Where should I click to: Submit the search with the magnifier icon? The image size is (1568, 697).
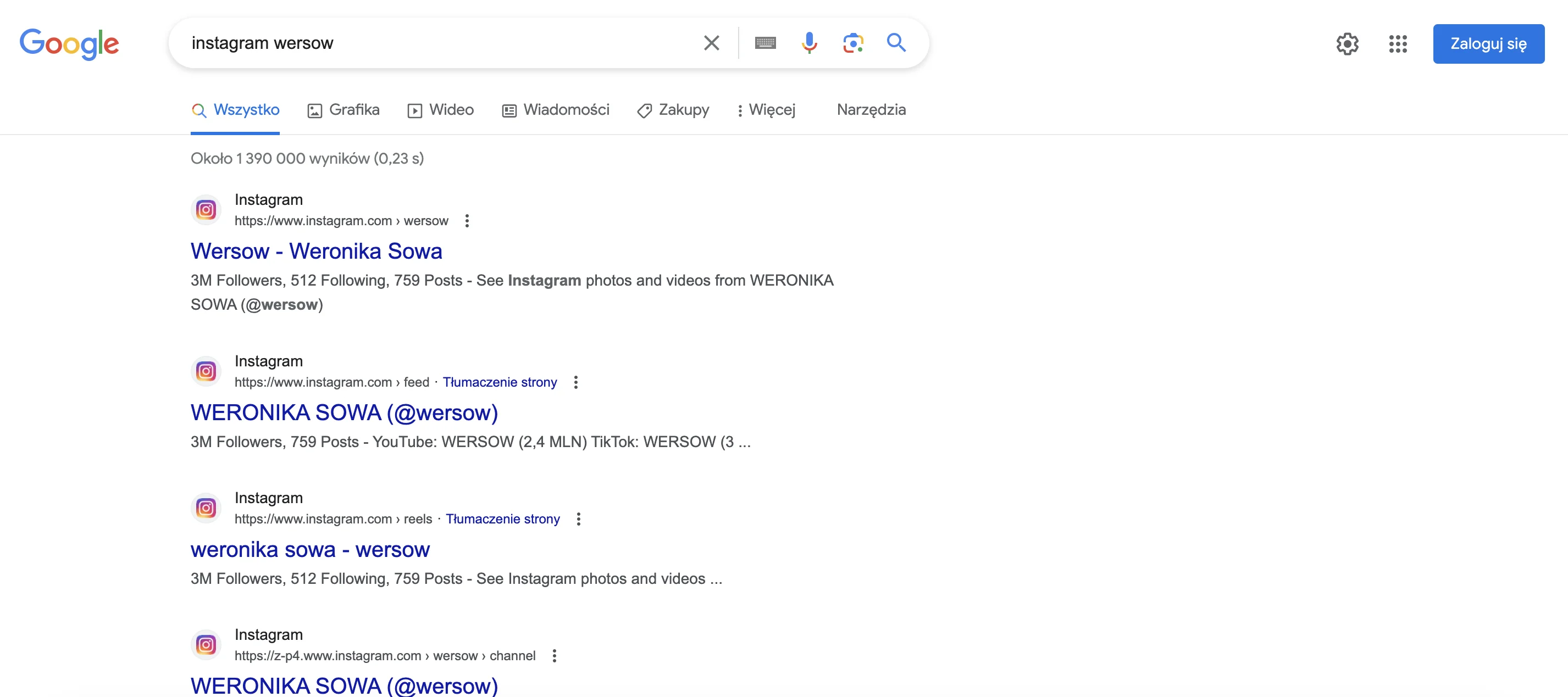(x=896, y=43)
